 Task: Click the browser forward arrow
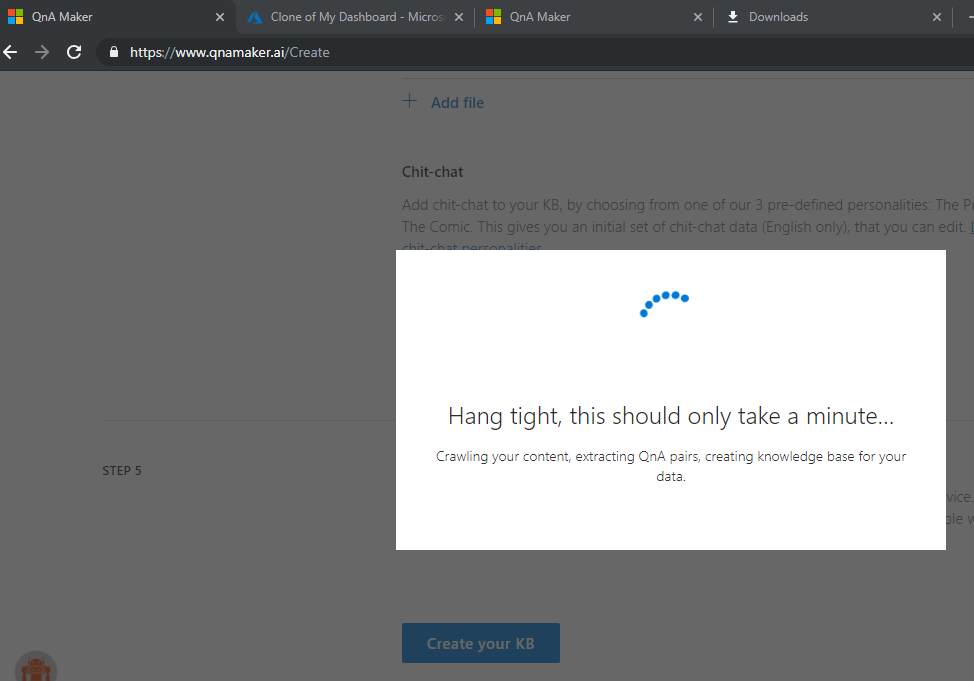[42, 52]
